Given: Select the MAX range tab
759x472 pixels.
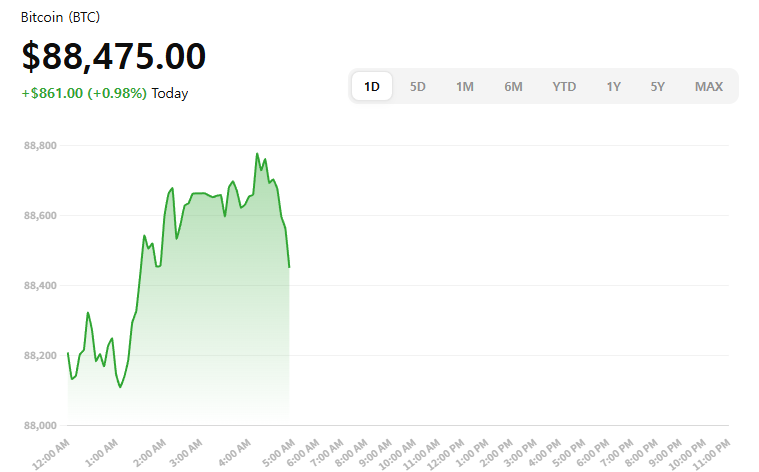Looking at the screenshot, I should (x=709, y=86).
